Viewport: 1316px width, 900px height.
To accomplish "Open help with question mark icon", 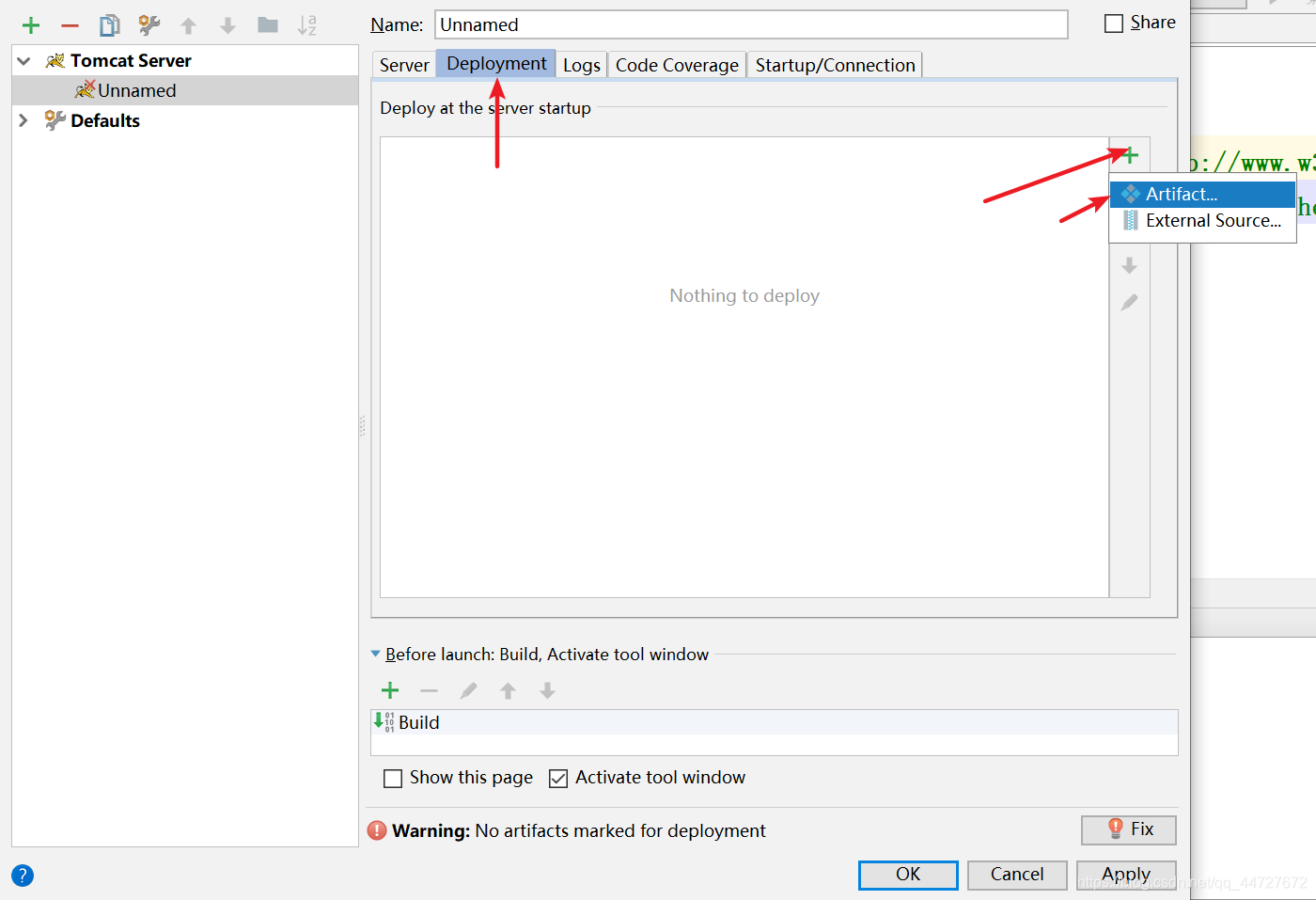I will 23,876.
